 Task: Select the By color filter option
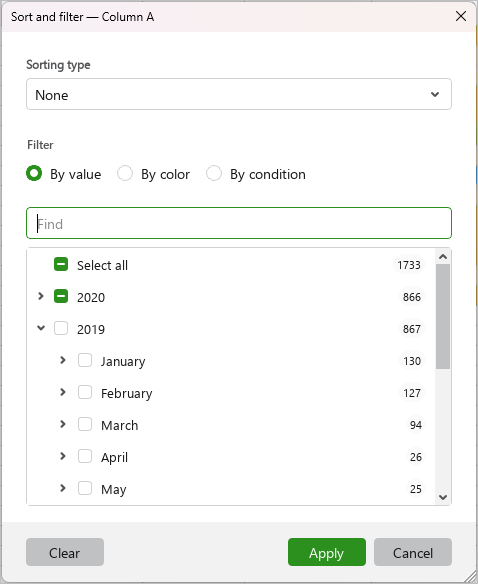[x=125, y=174]
